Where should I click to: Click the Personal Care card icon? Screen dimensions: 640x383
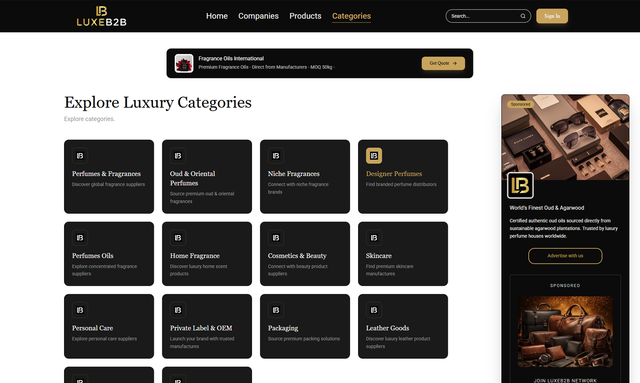click(x=80, y=310)
